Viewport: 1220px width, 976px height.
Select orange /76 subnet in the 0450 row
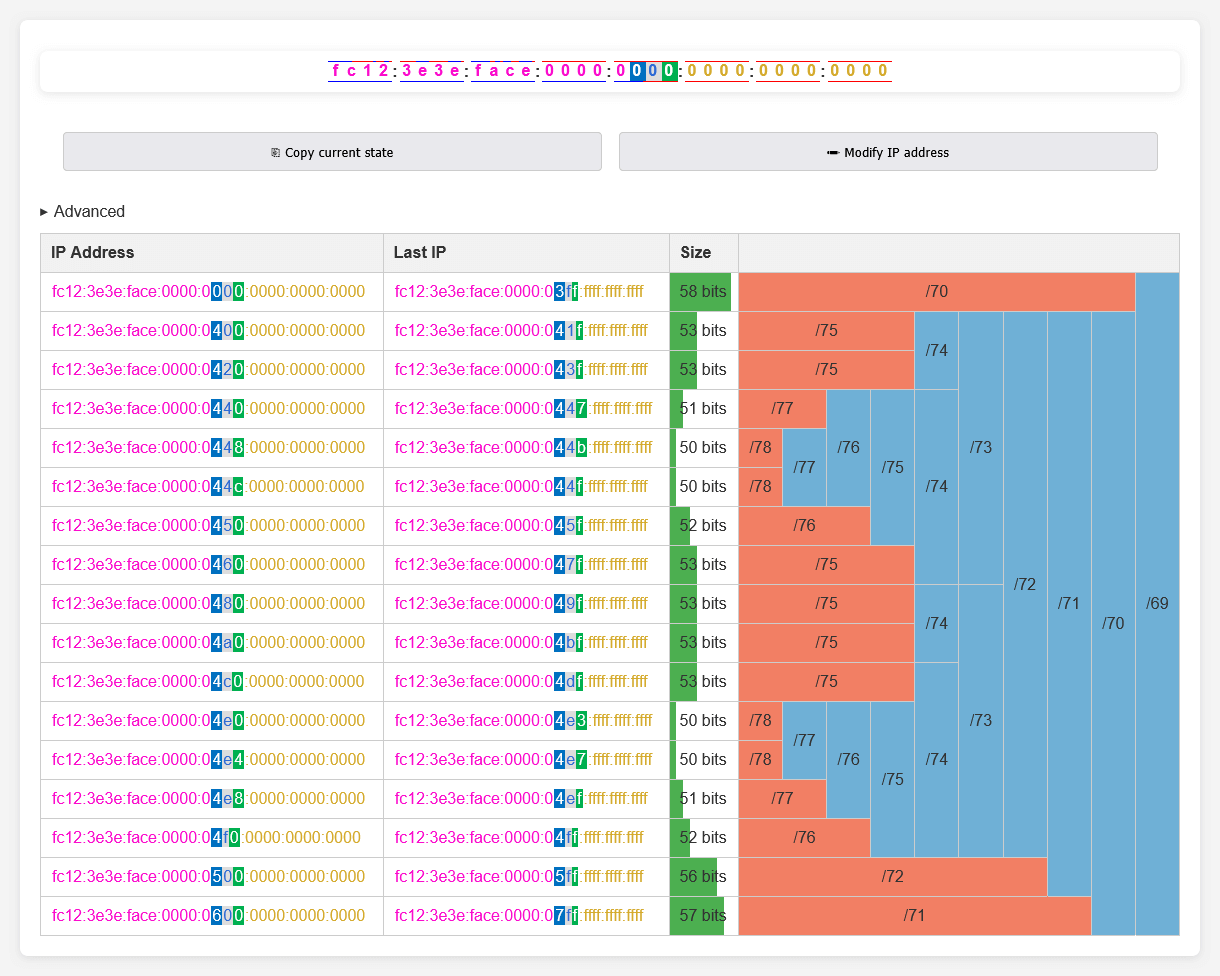coord(804,525)
